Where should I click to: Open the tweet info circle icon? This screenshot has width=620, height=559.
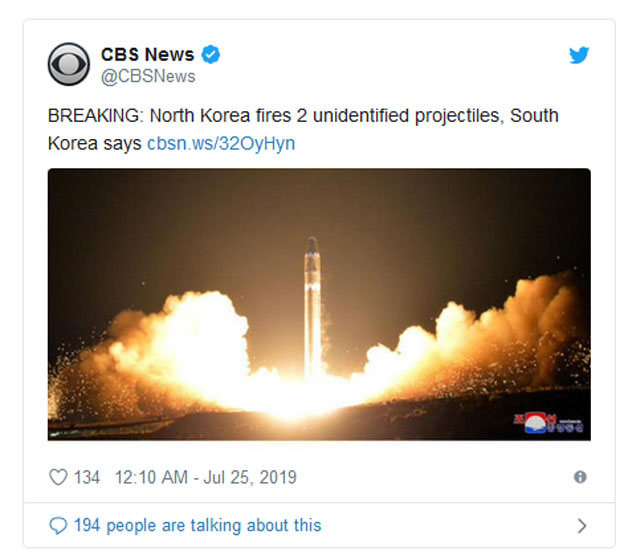(x=580, y=477)
